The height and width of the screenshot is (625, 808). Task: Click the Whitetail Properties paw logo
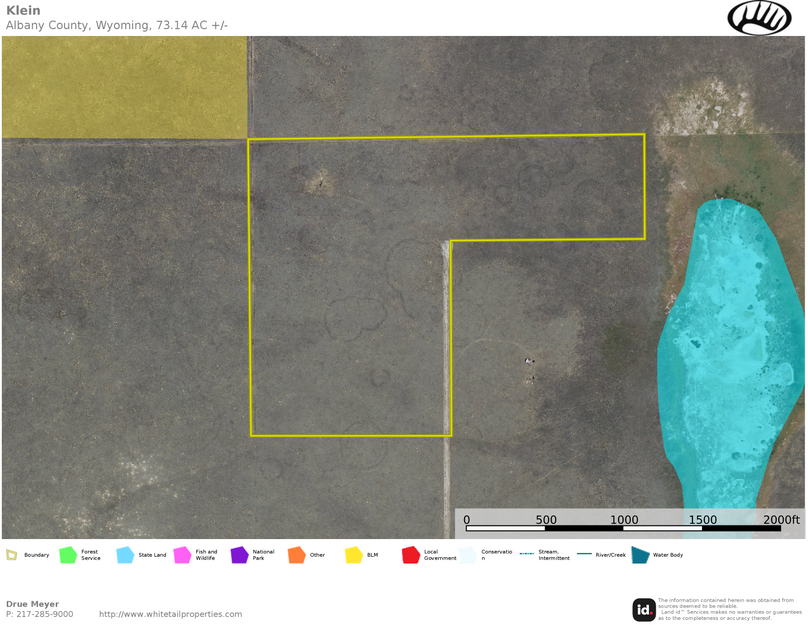(x=759, y=18)
